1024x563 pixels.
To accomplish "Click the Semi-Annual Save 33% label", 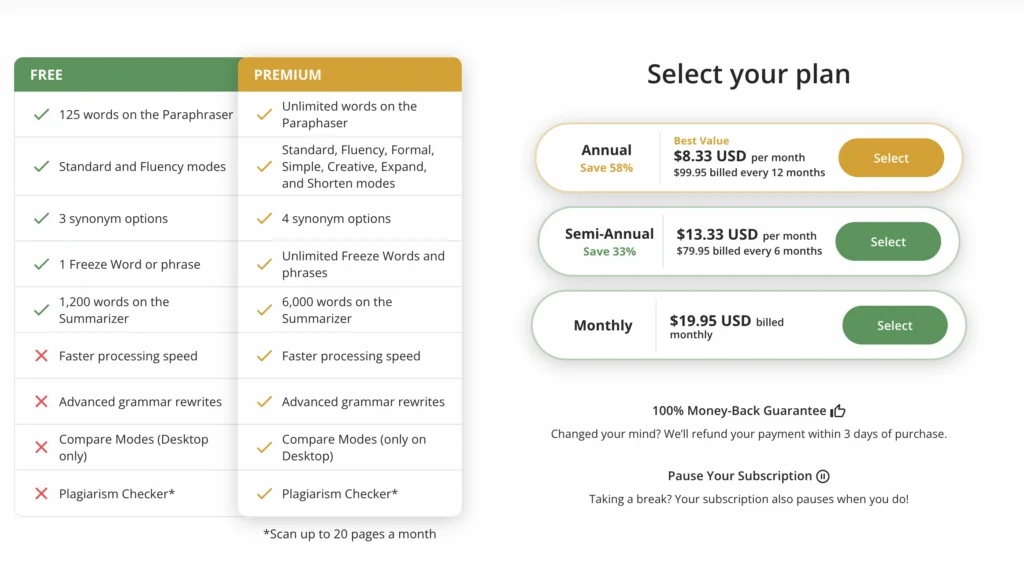I will [x=609, y=251].
